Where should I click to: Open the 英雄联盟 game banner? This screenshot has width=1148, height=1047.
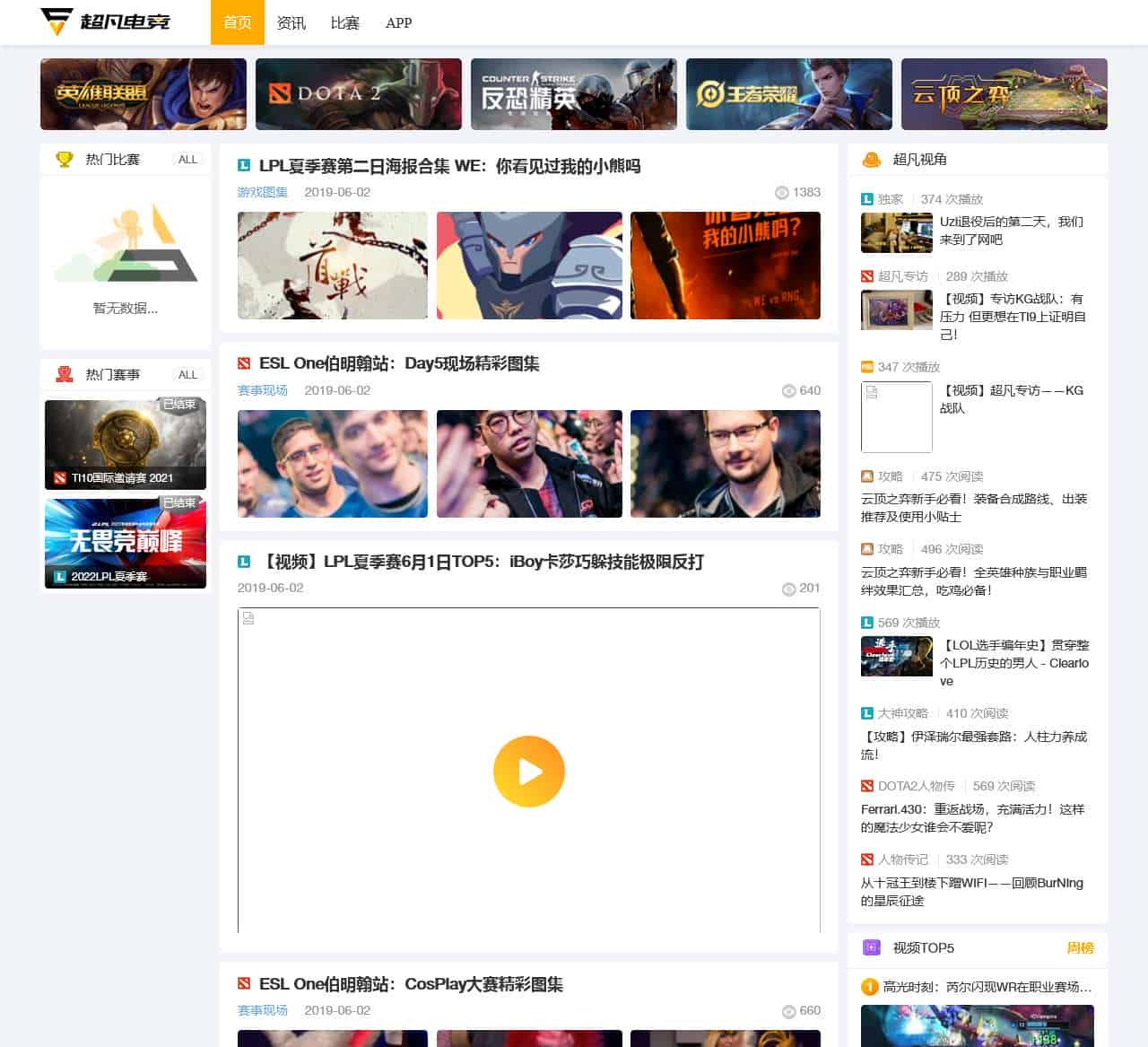pyautogui.click(x=143, y=94)
